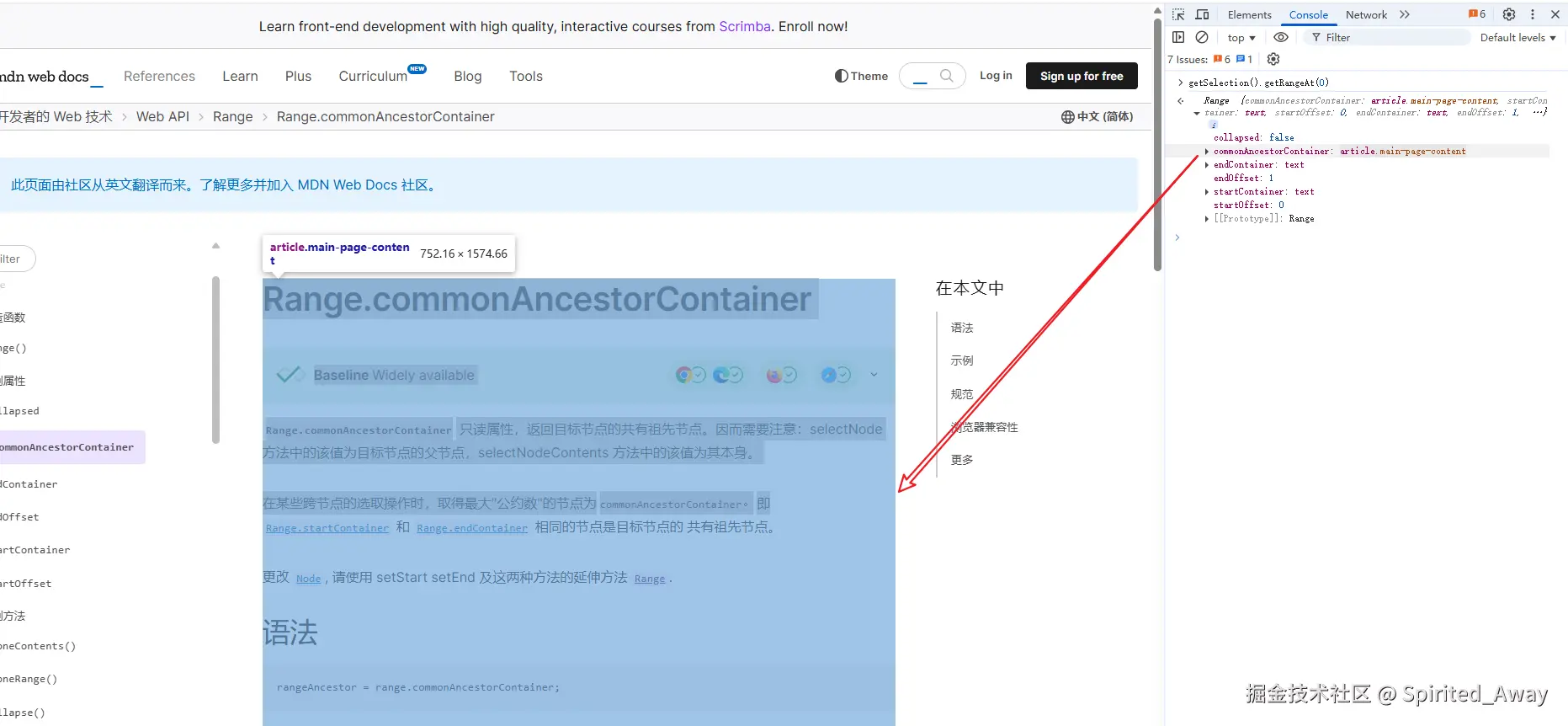Open the Tools menu
The width and height of the screenshot is (1568, 726).
(526, 76)
